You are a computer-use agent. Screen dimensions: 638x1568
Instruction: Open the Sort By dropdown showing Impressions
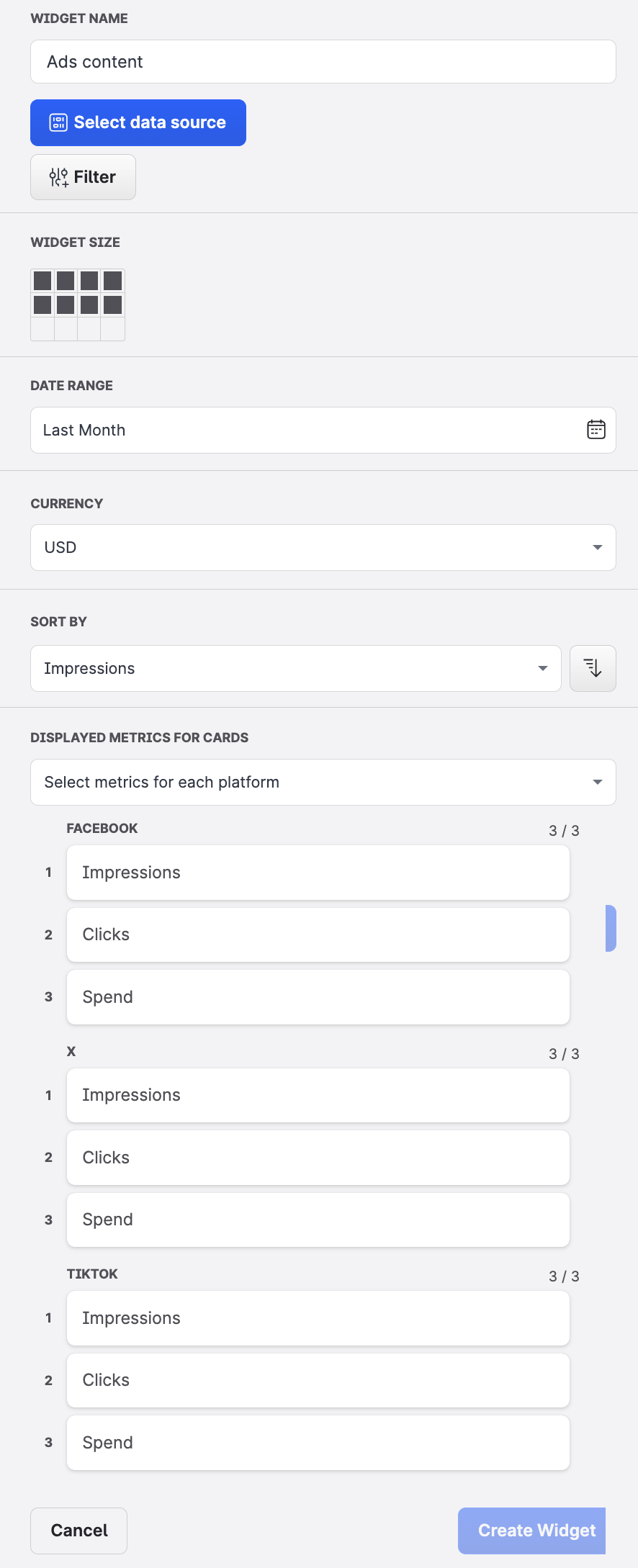click(x=295, y=668)
